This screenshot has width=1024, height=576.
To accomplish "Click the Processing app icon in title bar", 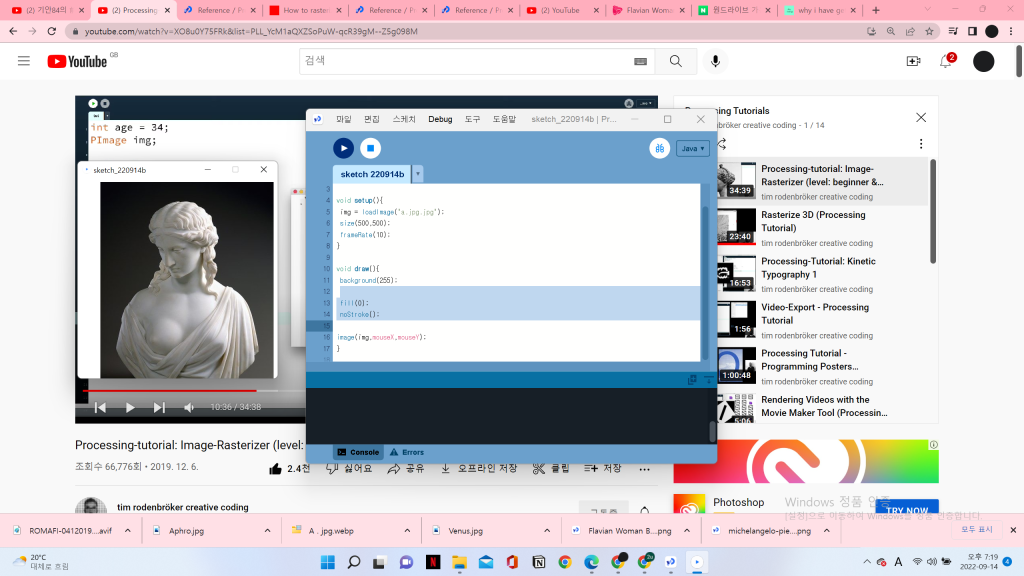I will pyautogui.click(x=317, y=119).
